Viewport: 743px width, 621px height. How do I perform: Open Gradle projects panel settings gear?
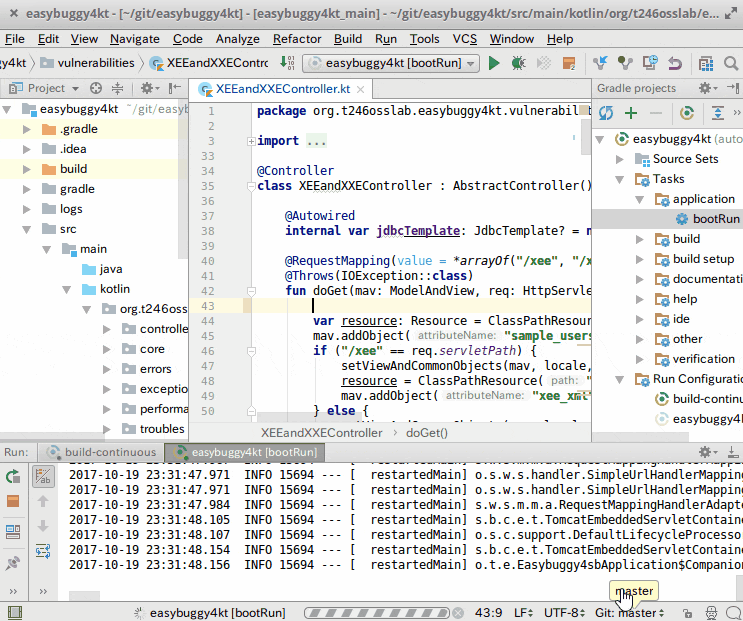coord(708,88)
